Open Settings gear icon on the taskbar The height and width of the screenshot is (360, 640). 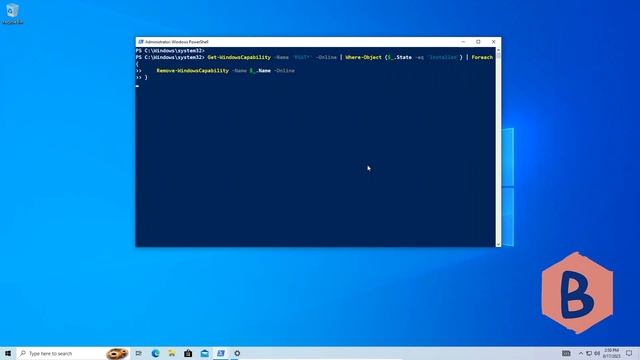[237, 353]
